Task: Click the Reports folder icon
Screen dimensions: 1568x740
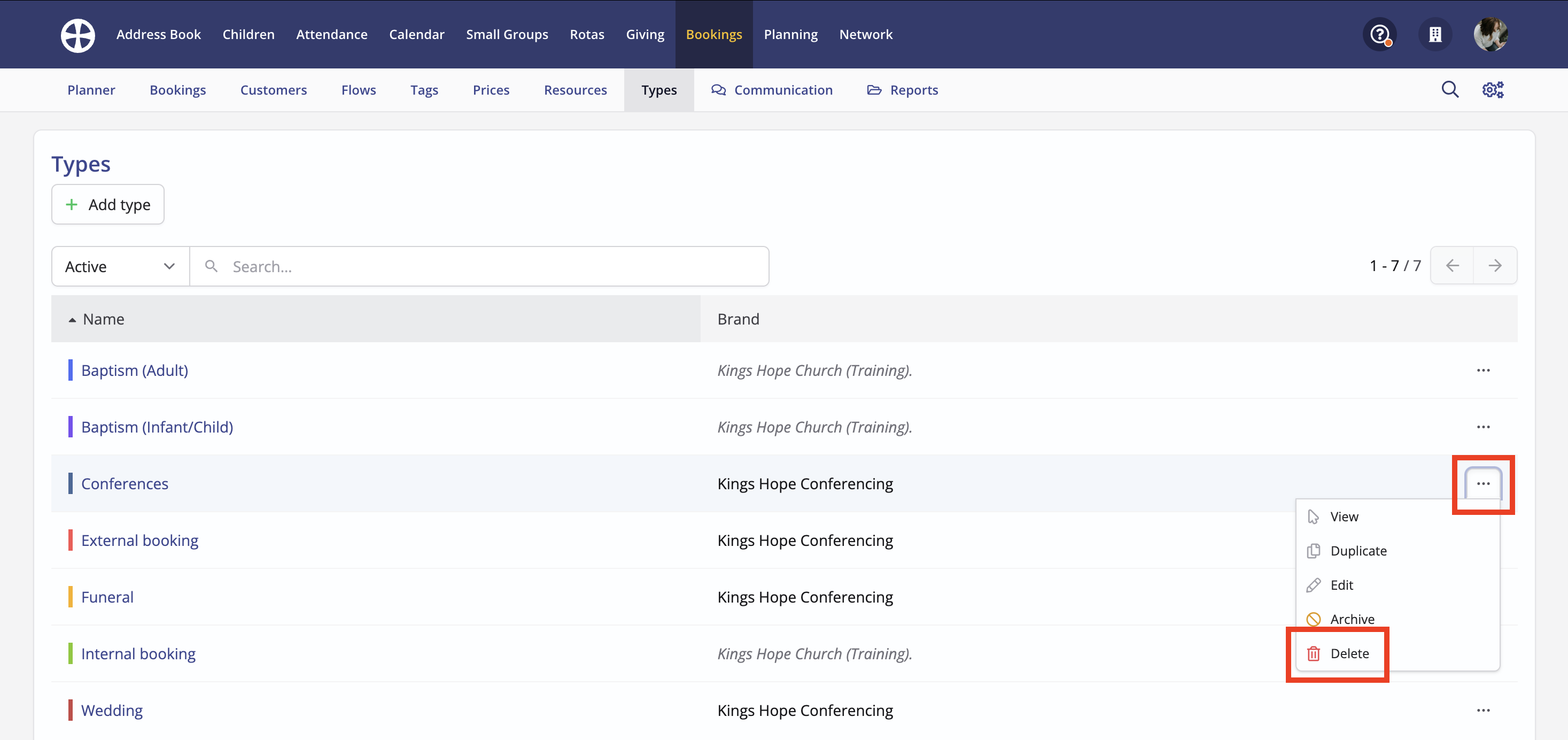Action: [x=874, y=89]
